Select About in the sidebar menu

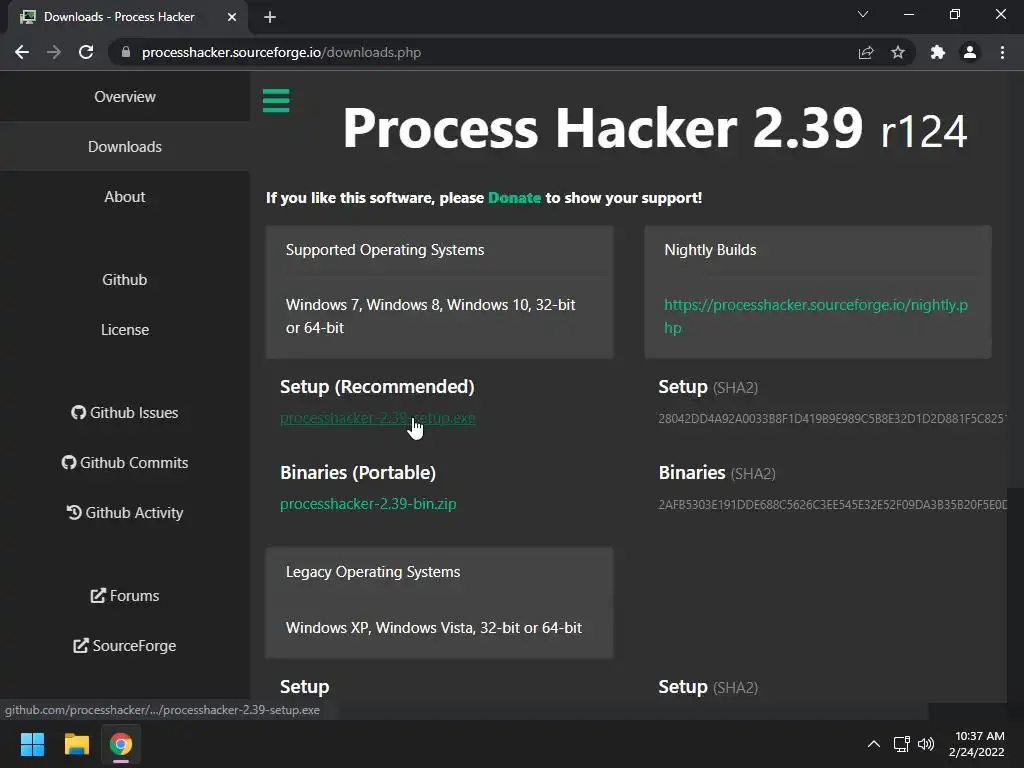125,197
